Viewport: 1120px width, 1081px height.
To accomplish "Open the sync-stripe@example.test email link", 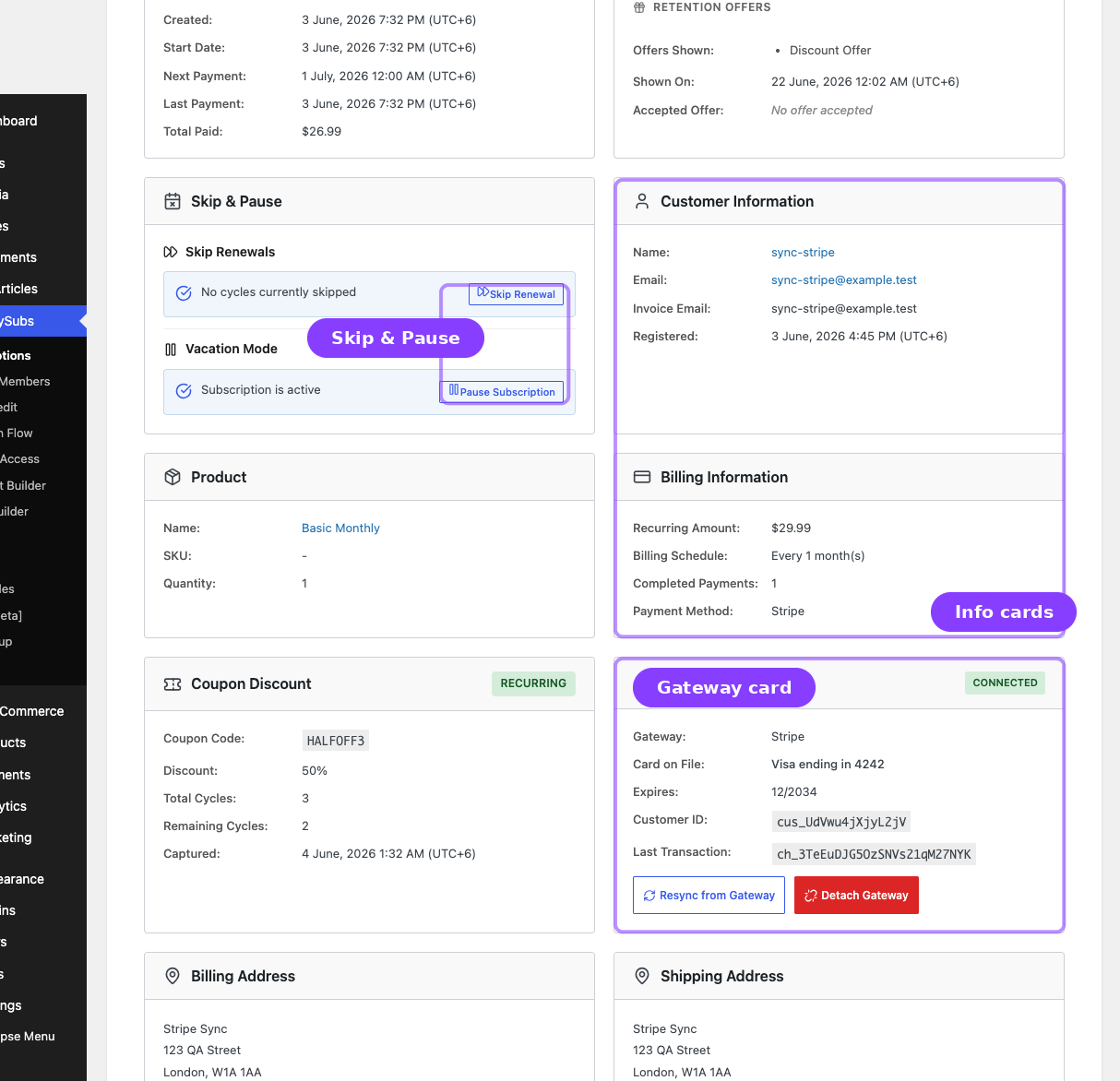I will pos(844,279).
